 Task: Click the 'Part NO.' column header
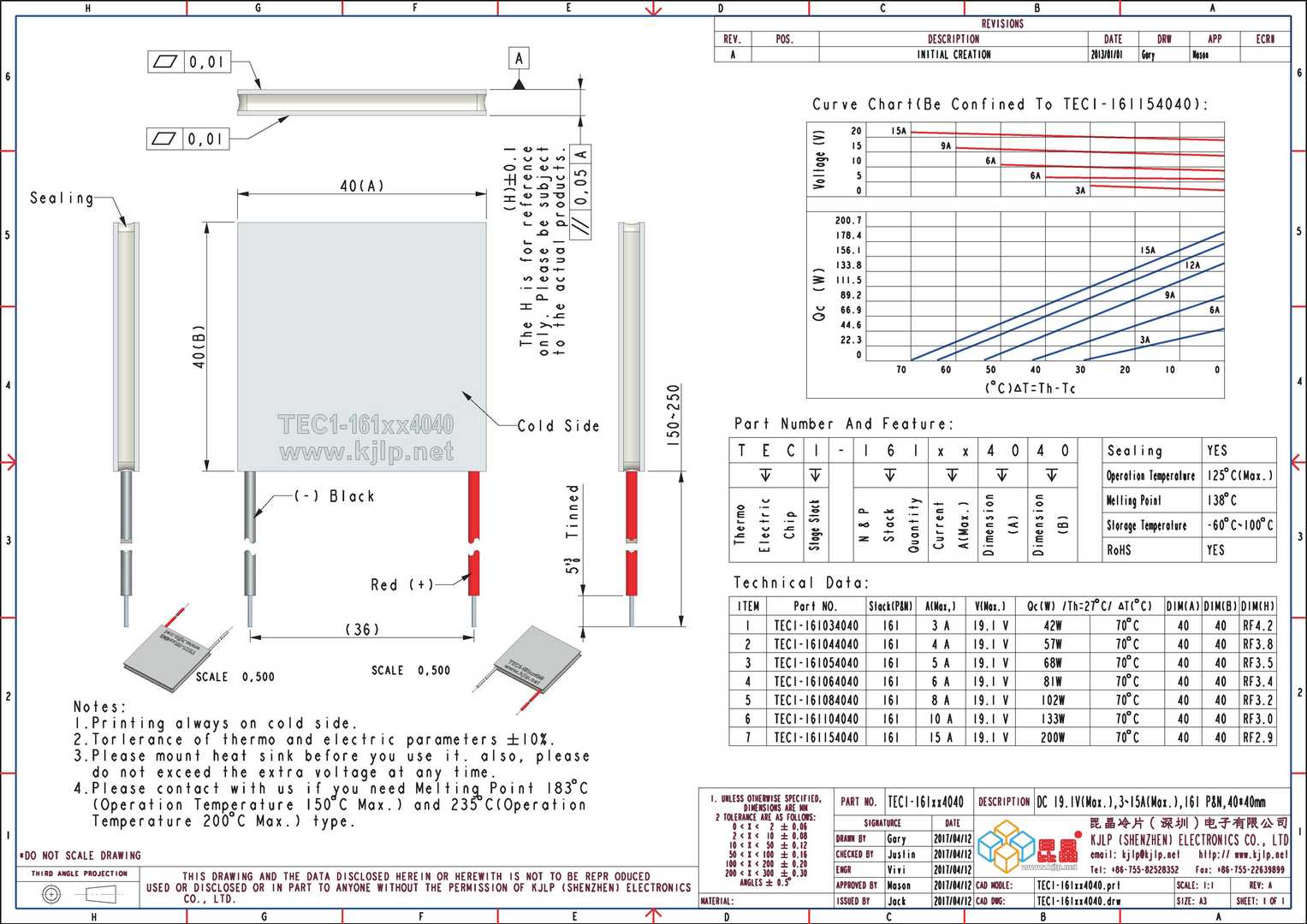815,606
